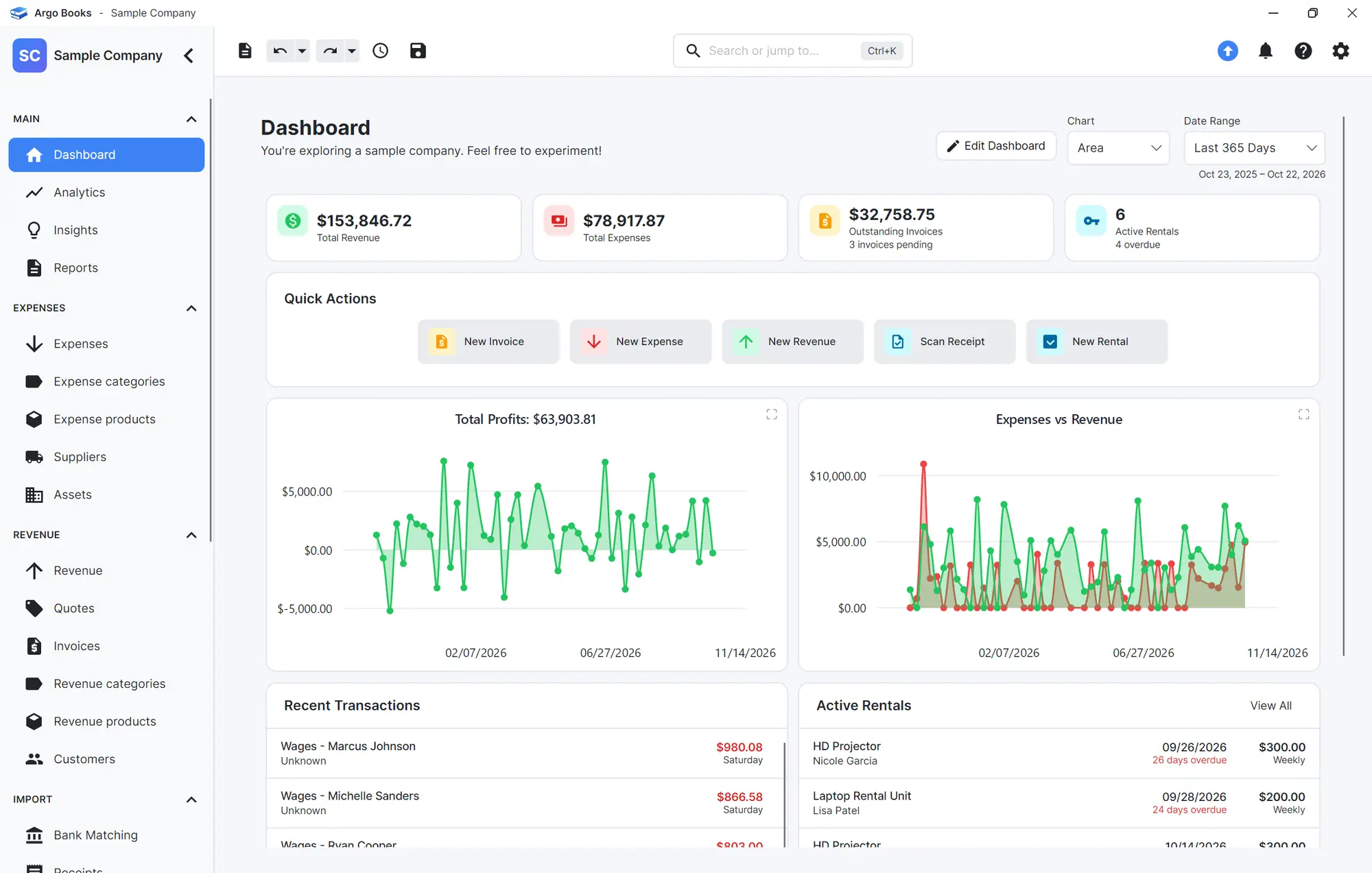The image size is (1372, 873).
Task: Click the $32,758.75 Outstanding Invoices card
Action: [x=925, y=228]
